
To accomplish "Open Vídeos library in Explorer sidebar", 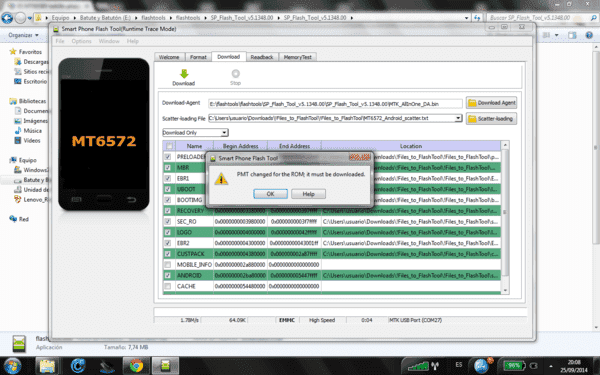I will click(x=27, y=141).
